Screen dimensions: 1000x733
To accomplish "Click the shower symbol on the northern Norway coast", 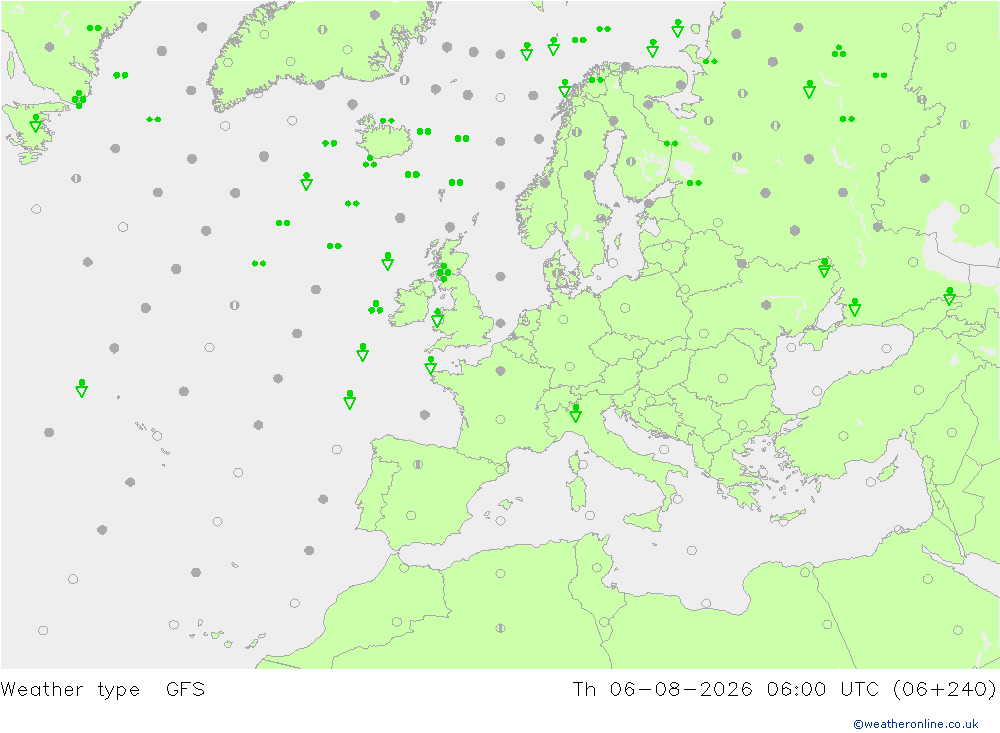I will (x=564, y=88).
